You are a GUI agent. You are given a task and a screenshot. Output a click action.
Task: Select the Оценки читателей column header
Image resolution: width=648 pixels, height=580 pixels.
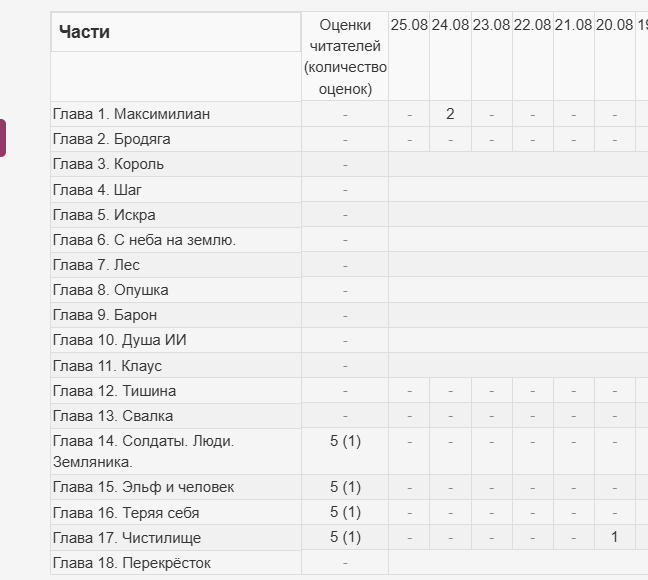(x=345, y=57)
